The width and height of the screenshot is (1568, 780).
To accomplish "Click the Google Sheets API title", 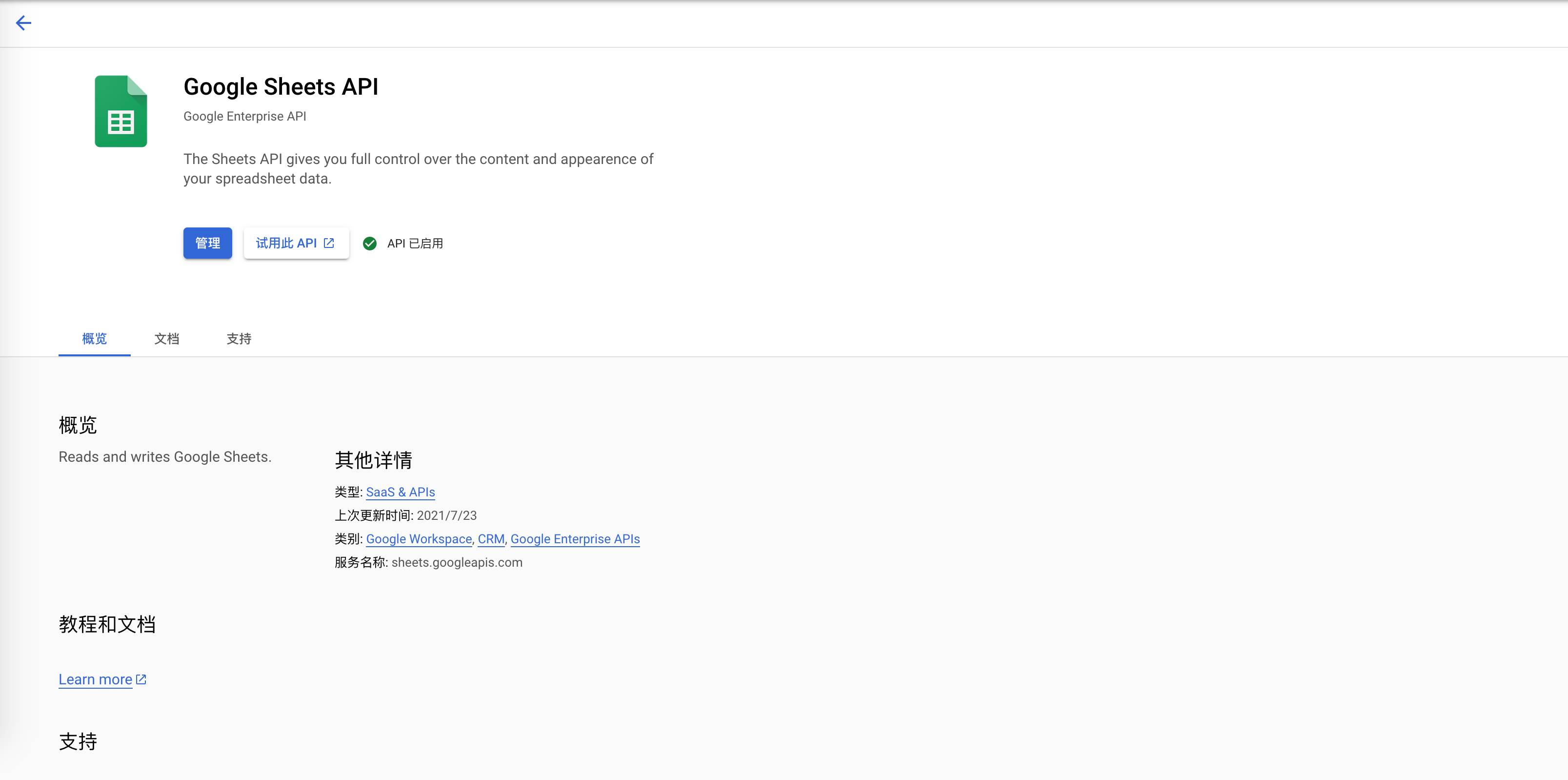I will coord(281,86).
